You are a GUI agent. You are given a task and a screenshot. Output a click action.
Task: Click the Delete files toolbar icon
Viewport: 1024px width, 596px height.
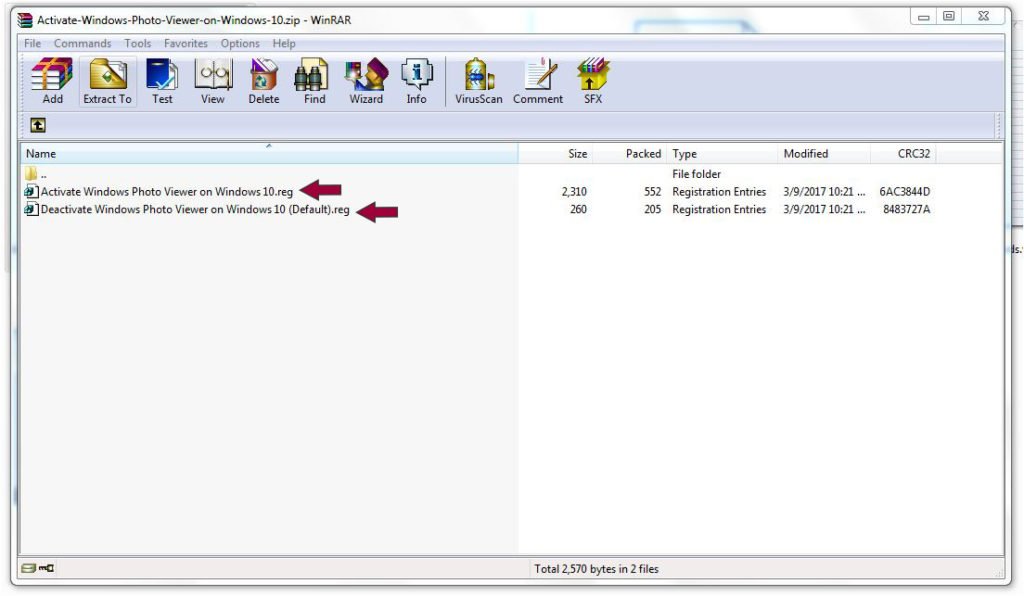point(264,81)
